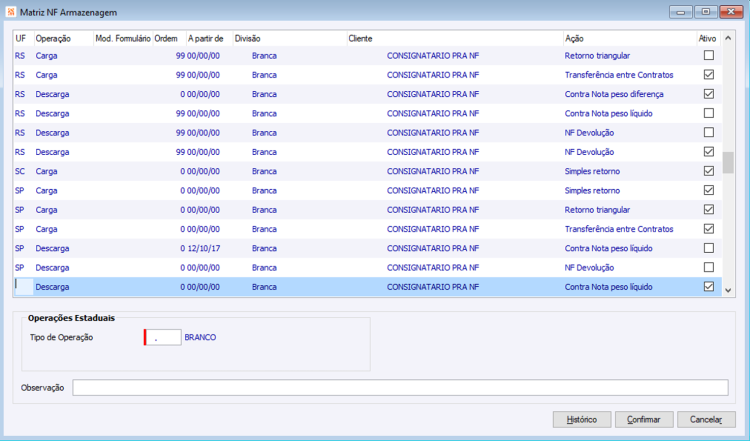Uncheck Ativo for RS Carga Transferência entre Contratos

pyautogui.click(x=708, y=75)
